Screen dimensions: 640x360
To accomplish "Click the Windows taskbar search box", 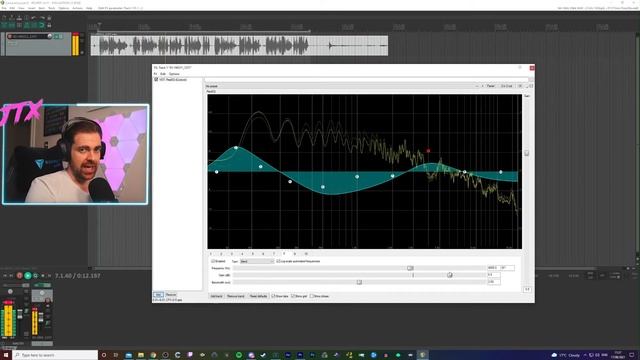I will 56,355.
